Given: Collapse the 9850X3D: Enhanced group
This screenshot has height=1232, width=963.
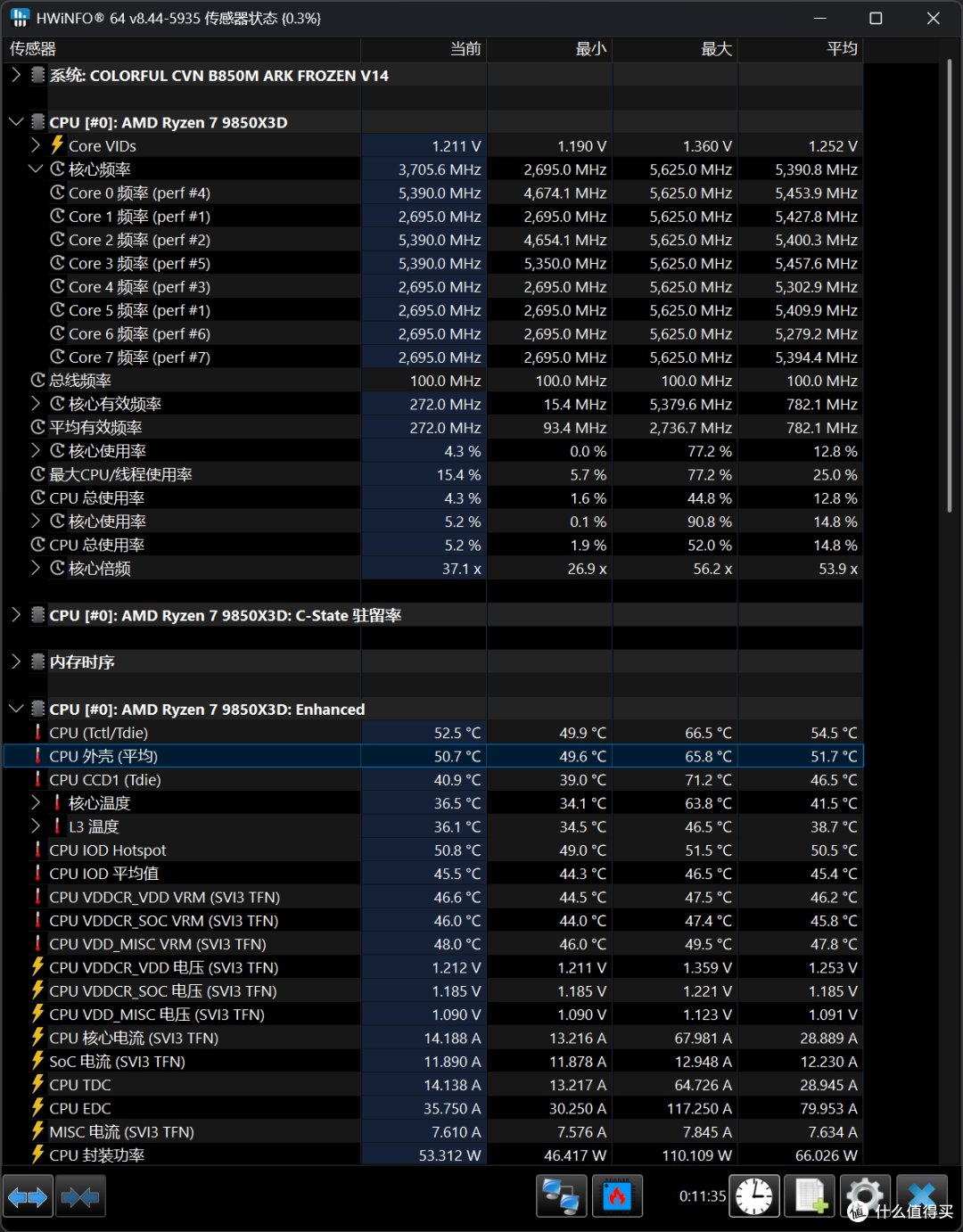Looking at the screenshot, I should tap(16, 709).
